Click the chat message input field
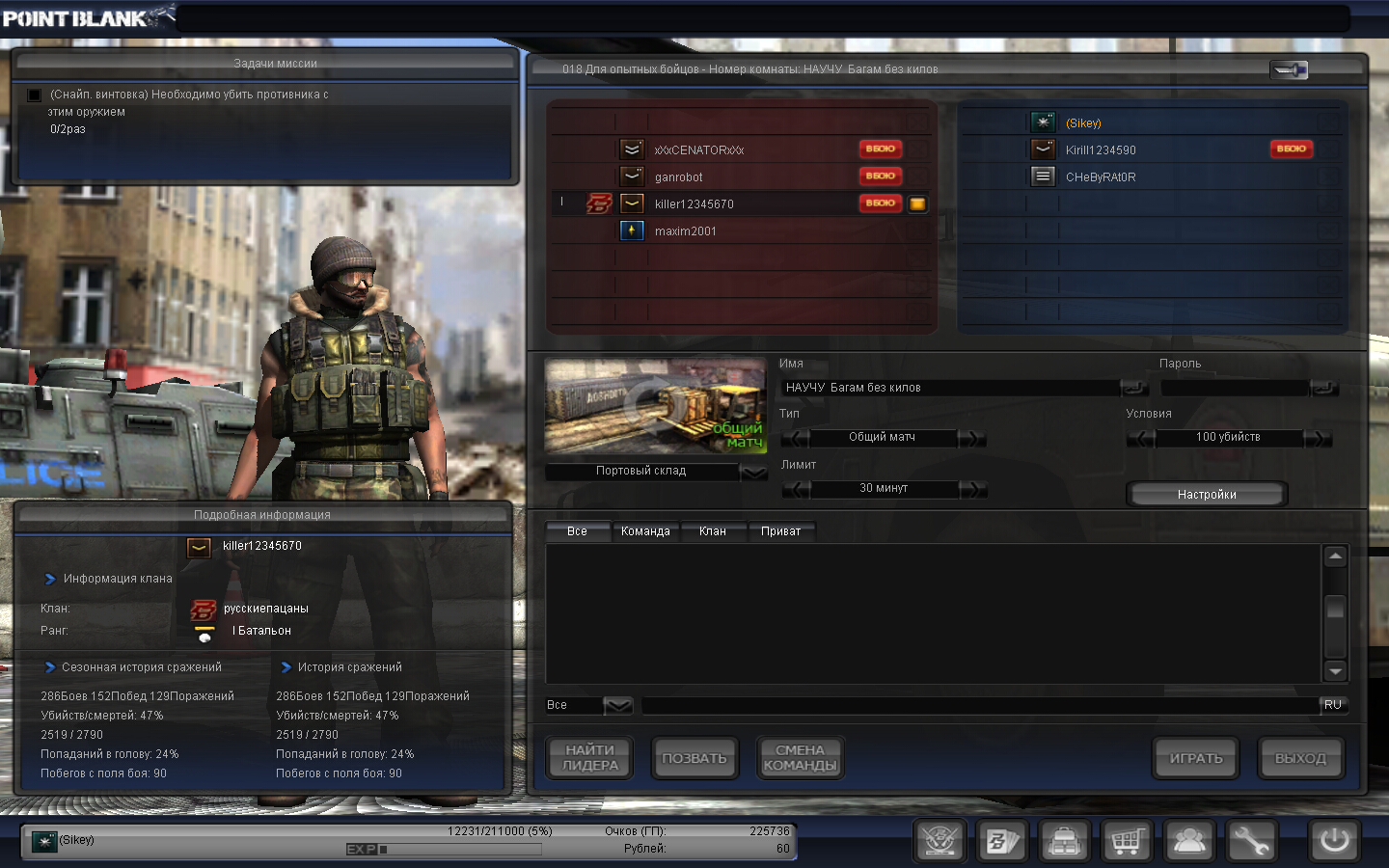 (x=980, y=706)
